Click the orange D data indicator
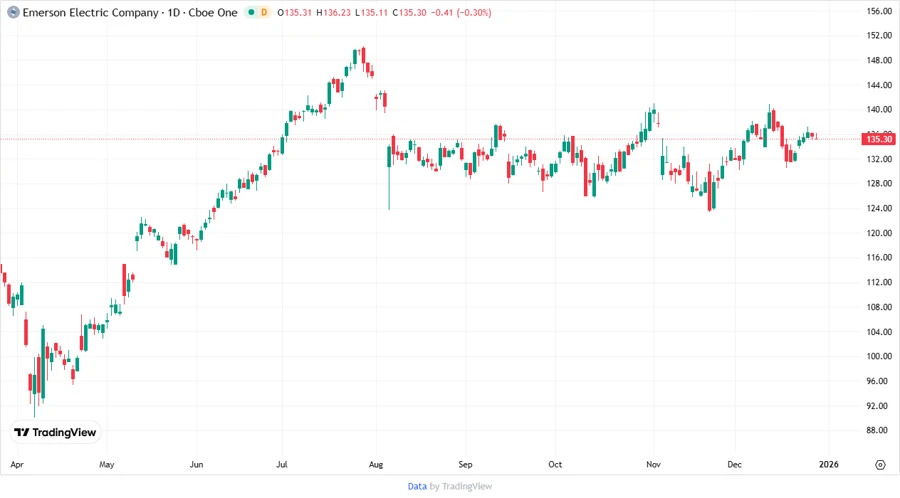This screenshot has width=900, height=498. [x=264, y=12]
